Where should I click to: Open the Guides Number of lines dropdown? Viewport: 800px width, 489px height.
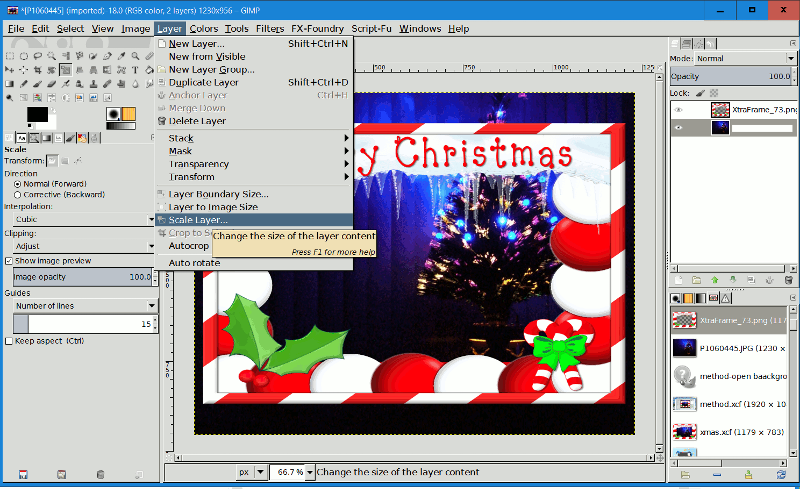[x=85, y=306]
